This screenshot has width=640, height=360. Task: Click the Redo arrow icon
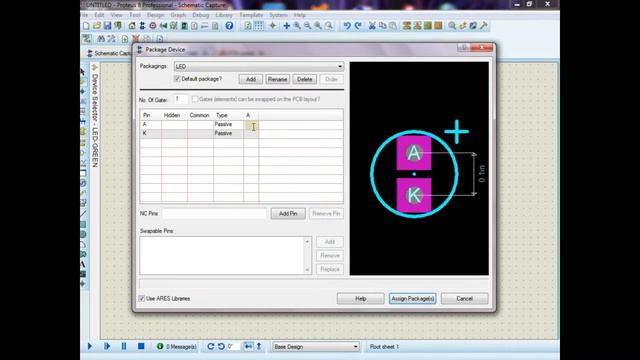click(x=358, y=26)
